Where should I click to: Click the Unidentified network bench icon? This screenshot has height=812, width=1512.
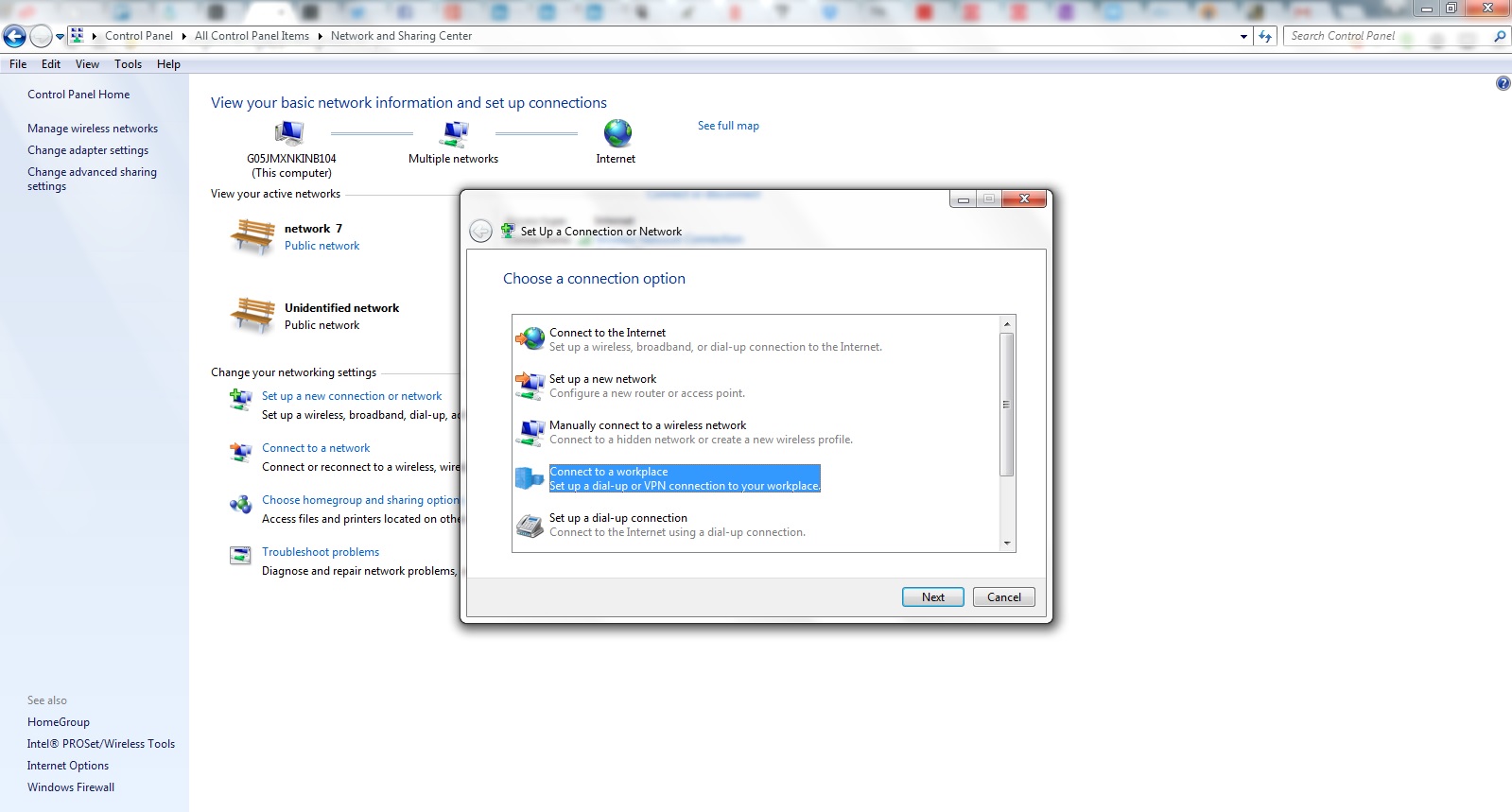[x=252, y=315]
